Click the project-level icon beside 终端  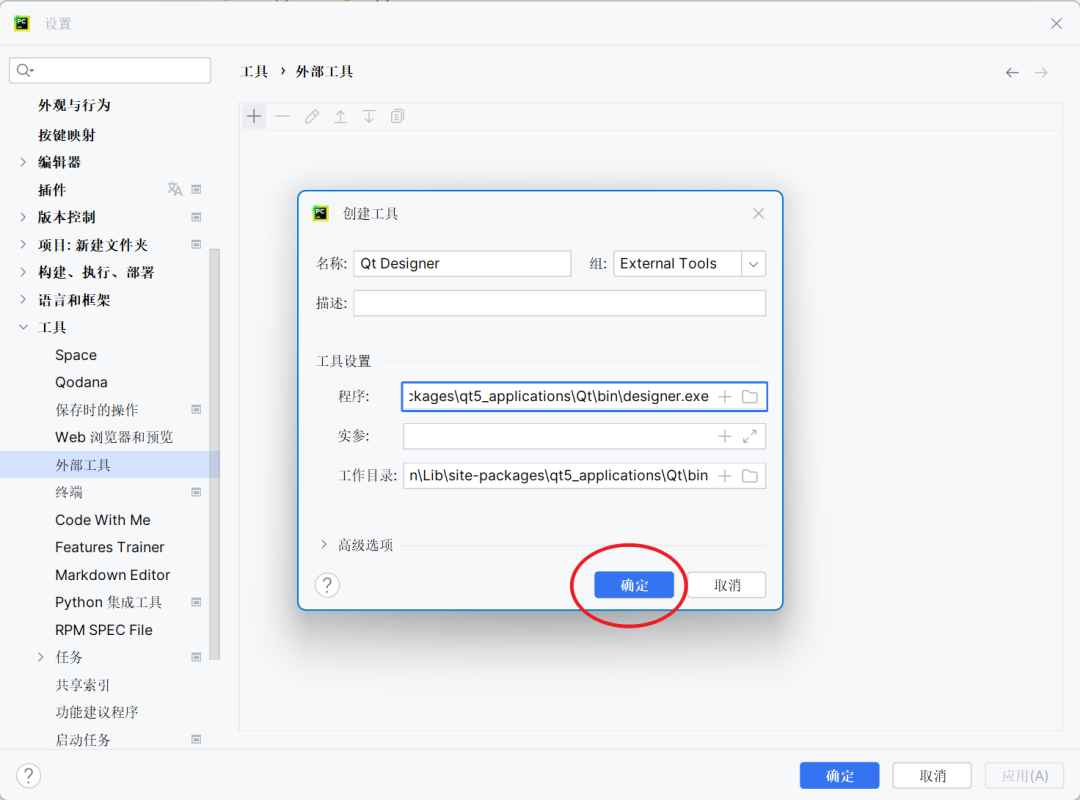(x=196, y=492)
